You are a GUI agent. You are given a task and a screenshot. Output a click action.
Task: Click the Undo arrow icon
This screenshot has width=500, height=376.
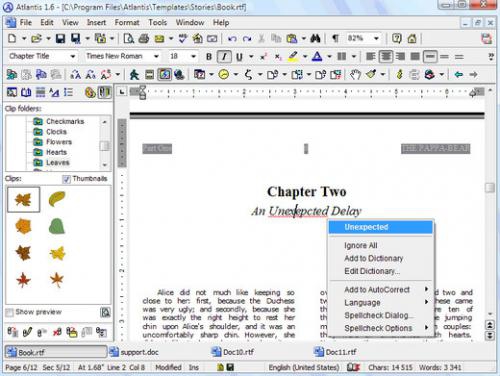232,39
